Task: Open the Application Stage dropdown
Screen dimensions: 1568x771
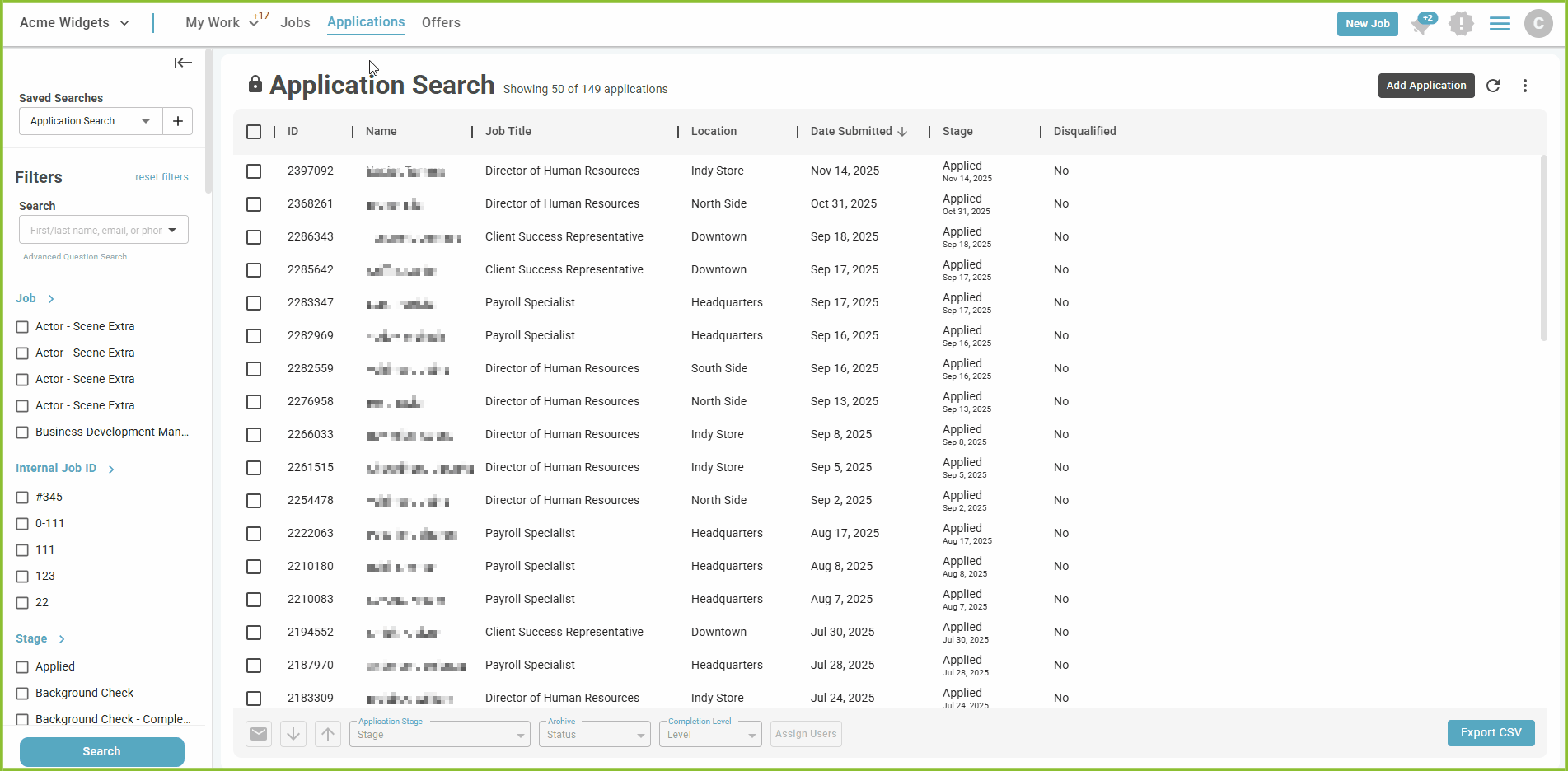Action: [x=439, y=734]
